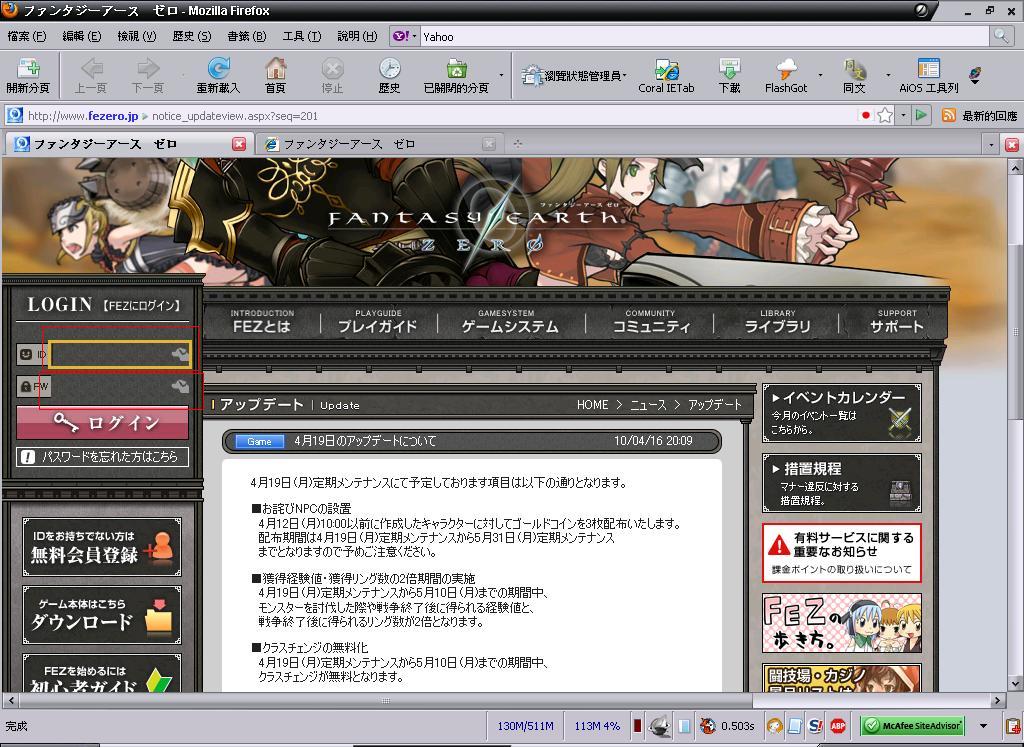
Task: Open the 歷史 history clock button
Action: (389, 76)
